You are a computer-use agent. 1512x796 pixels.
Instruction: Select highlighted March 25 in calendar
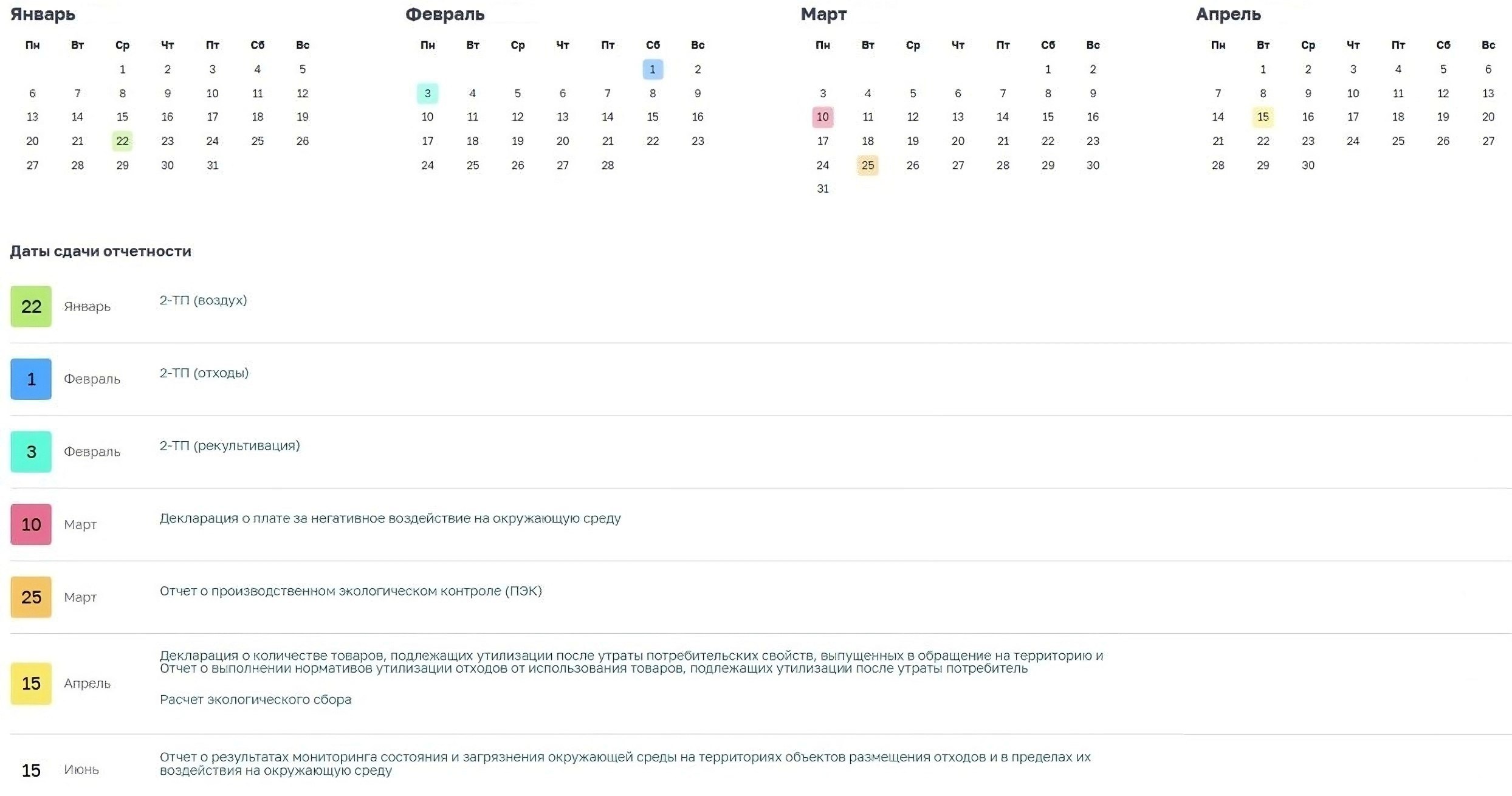pos(868,165)
